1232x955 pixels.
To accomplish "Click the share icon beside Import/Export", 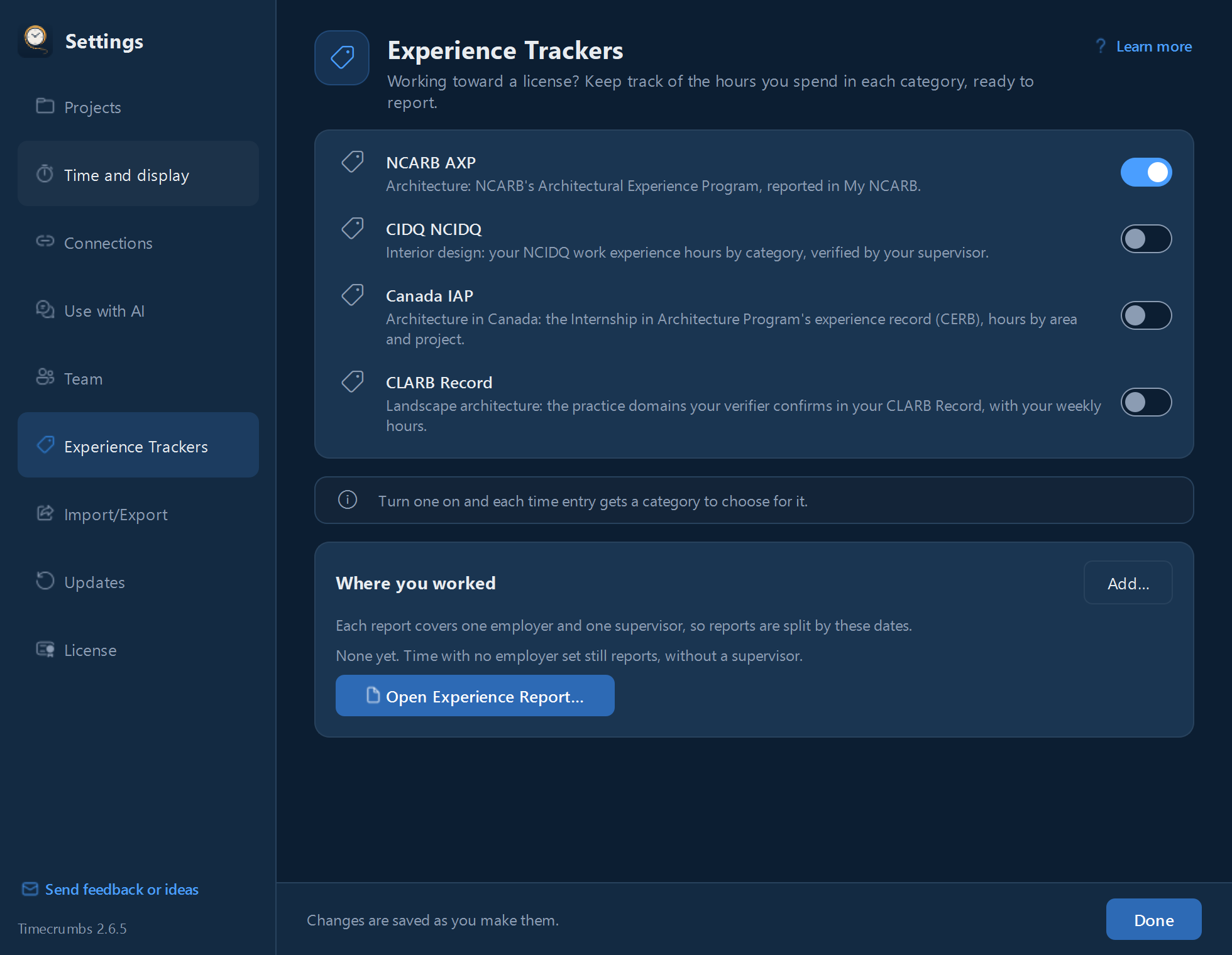I will pyautogui.click(x=45, y=513).
